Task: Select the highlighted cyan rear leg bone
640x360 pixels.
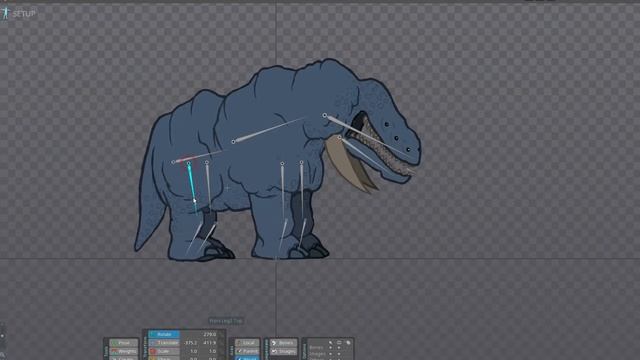Action: 192,186
